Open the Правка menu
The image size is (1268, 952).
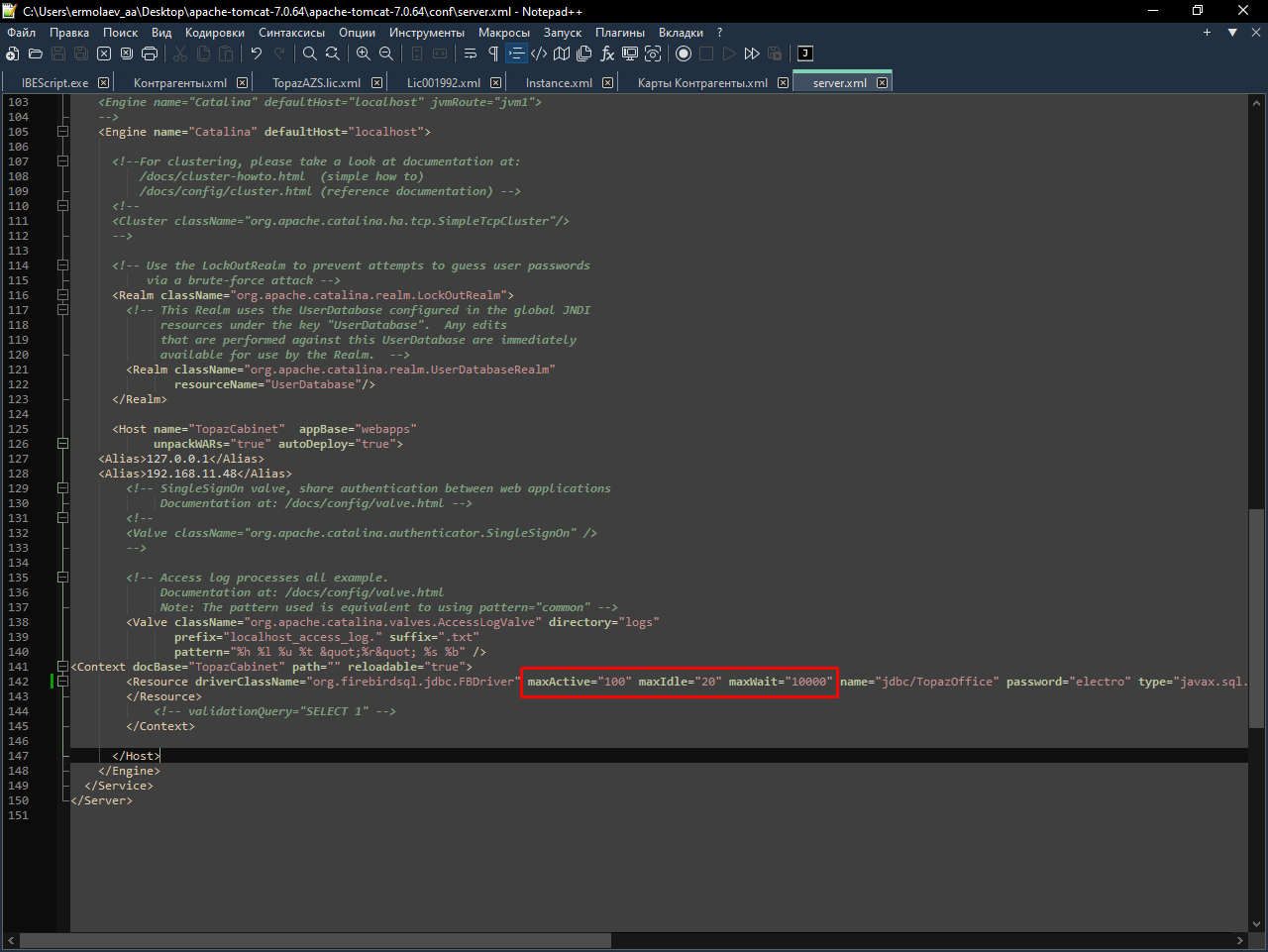click(x=69, y=33)
